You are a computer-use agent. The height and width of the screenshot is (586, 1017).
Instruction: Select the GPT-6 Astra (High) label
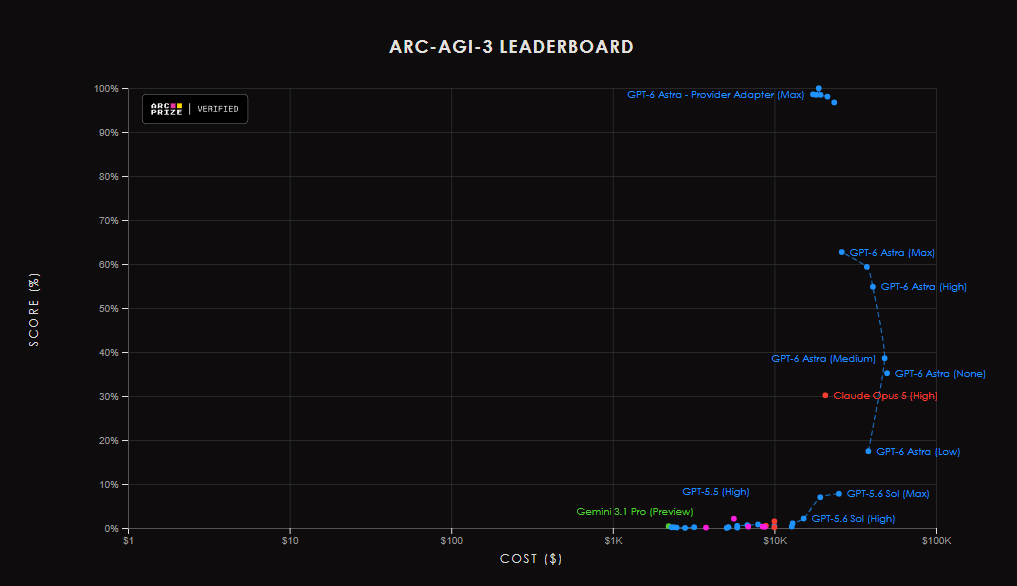tap(924, 287)
